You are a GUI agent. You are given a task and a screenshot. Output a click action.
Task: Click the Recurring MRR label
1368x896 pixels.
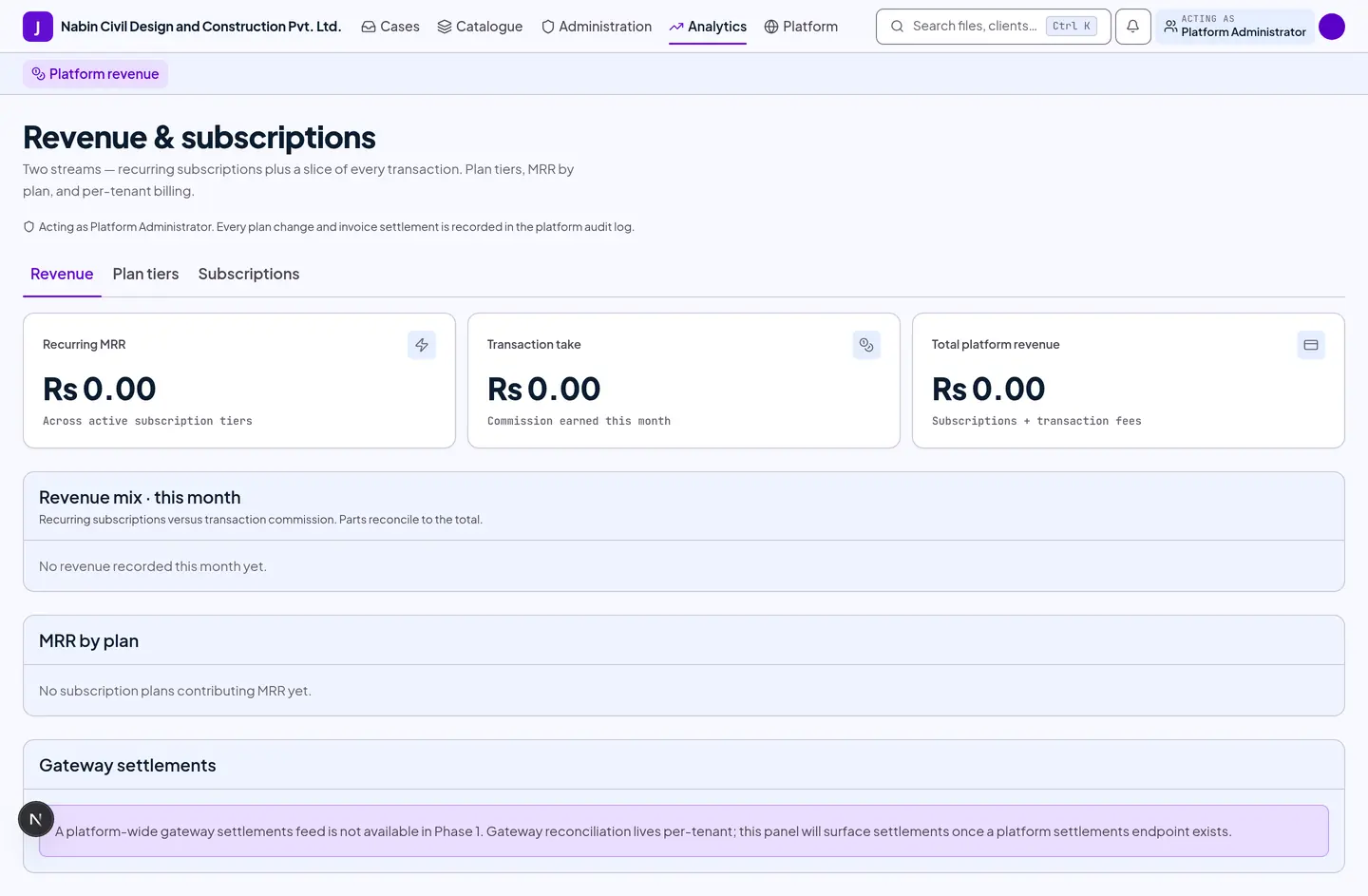coord(84,345)
